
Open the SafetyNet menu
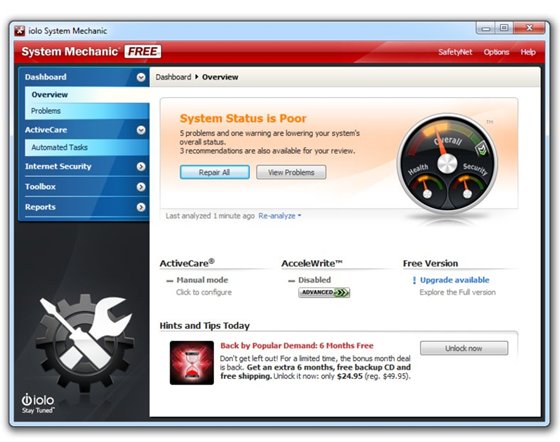(455, 52)
